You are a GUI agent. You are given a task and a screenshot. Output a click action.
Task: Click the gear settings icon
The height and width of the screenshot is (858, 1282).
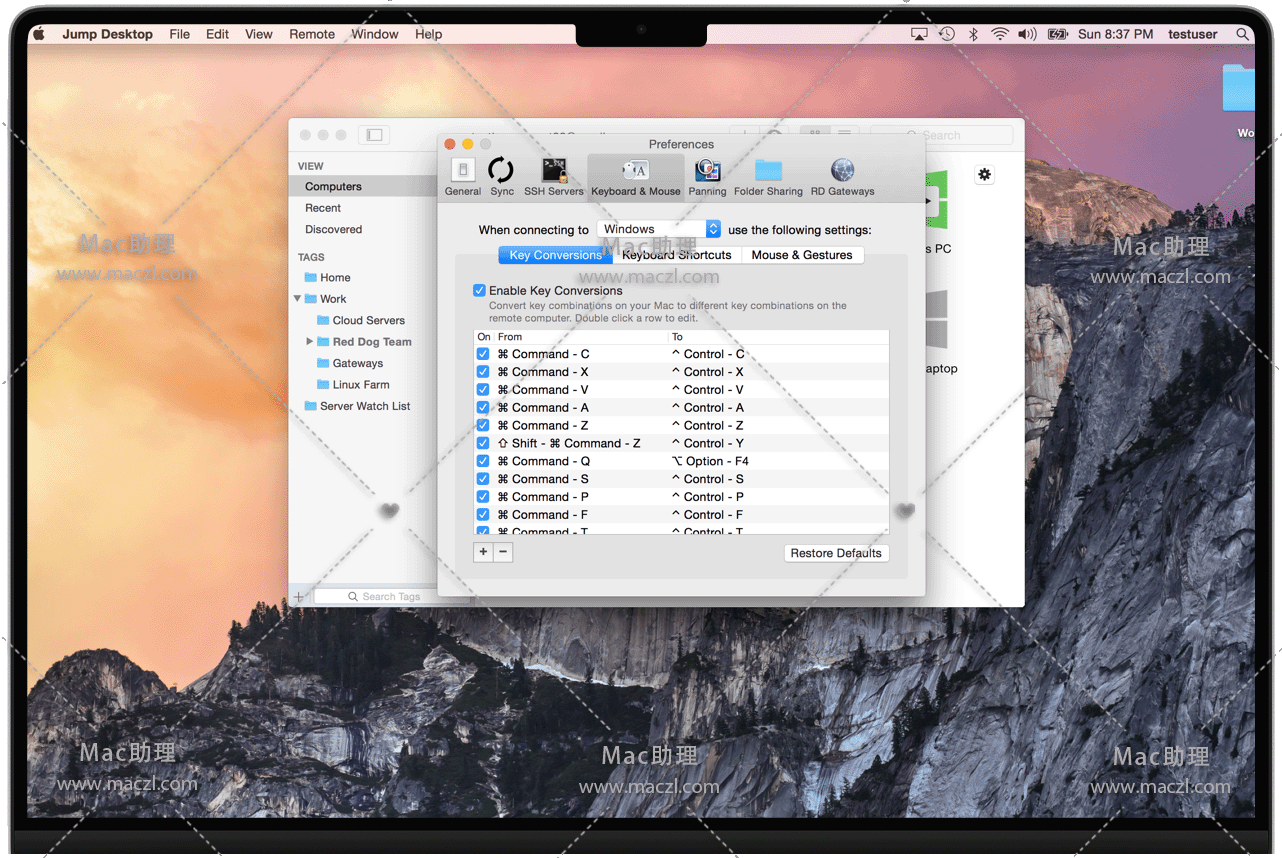coord(985,175)
